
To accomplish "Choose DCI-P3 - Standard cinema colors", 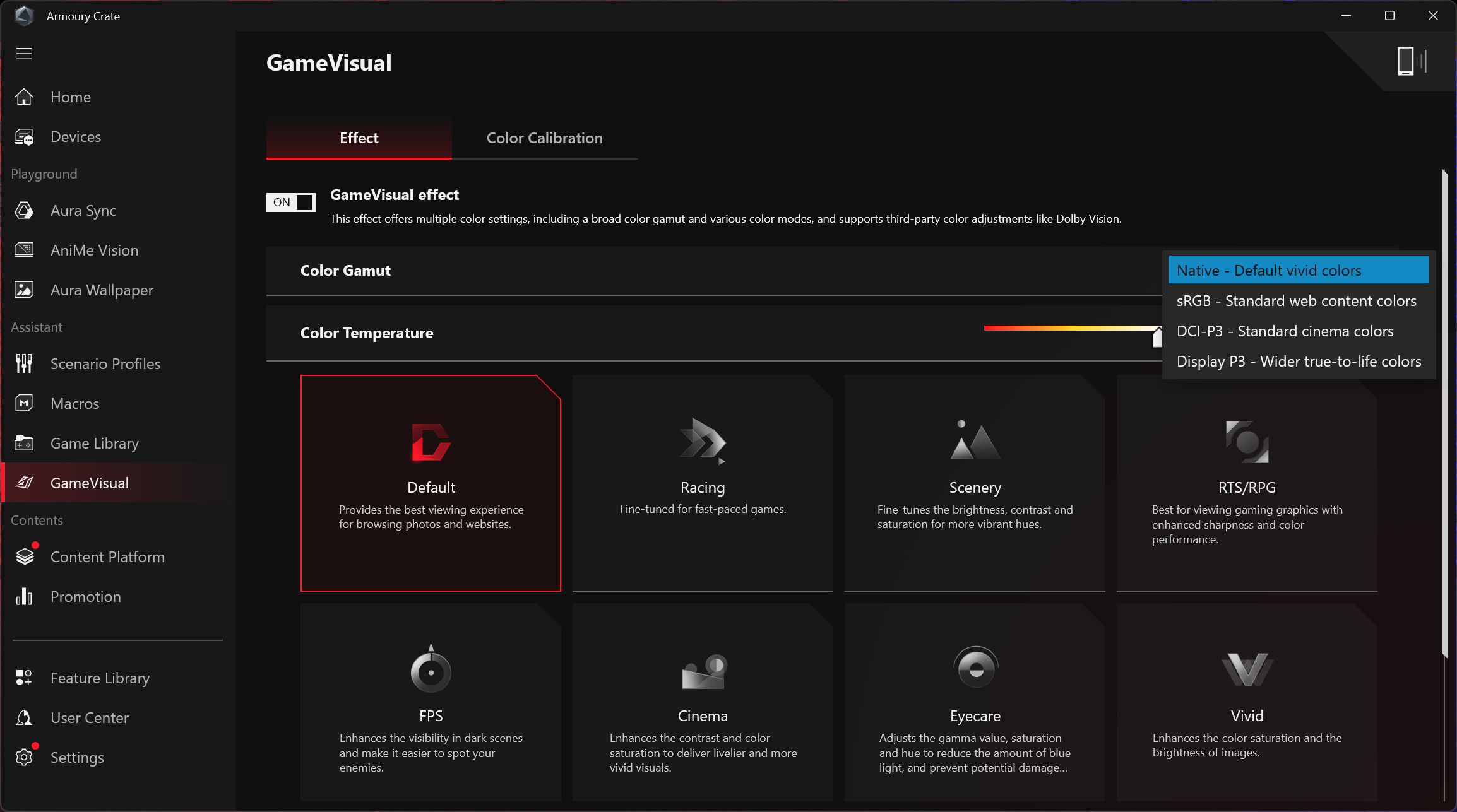I will [x=1299, y=331].
